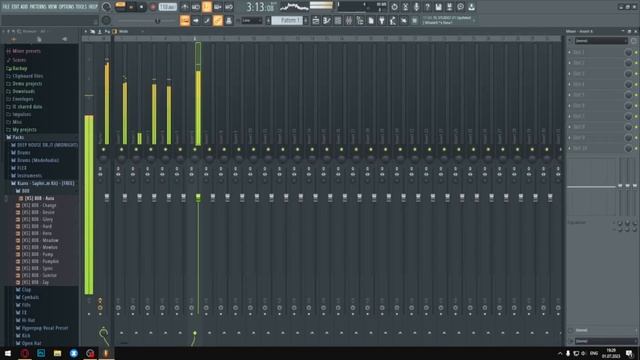640x360 pixels.
Task: Click the download content library icon
Action: [471, 7]
